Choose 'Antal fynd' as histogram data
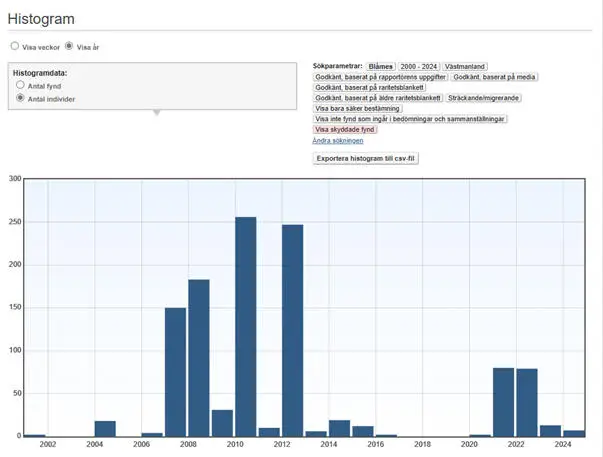This screenshot has height=457, width=603. tap(21, 86)
